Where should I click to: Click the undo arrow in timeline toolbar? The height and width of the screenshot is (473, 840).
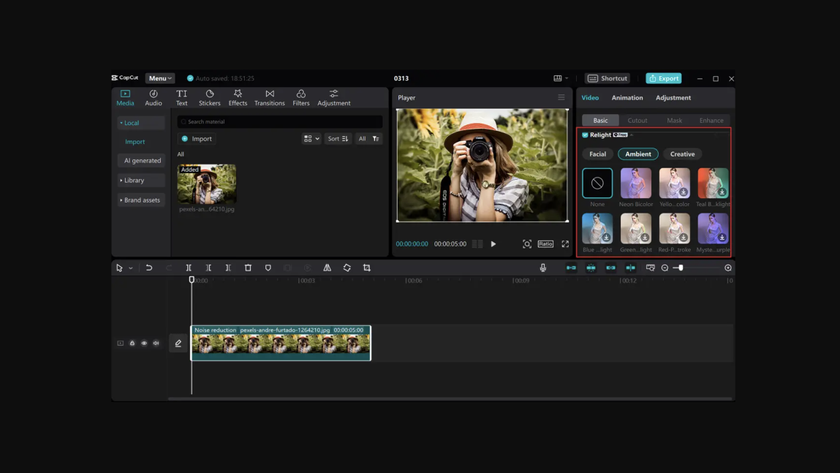pyautogui.click(x=149, y=268)
